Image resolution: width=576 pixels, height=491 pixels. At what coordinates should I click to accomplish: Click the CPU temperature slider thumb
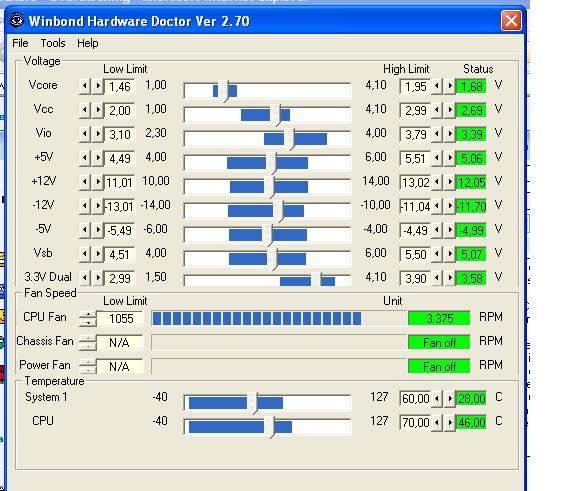pyautogui.click(x=269, y=427)
